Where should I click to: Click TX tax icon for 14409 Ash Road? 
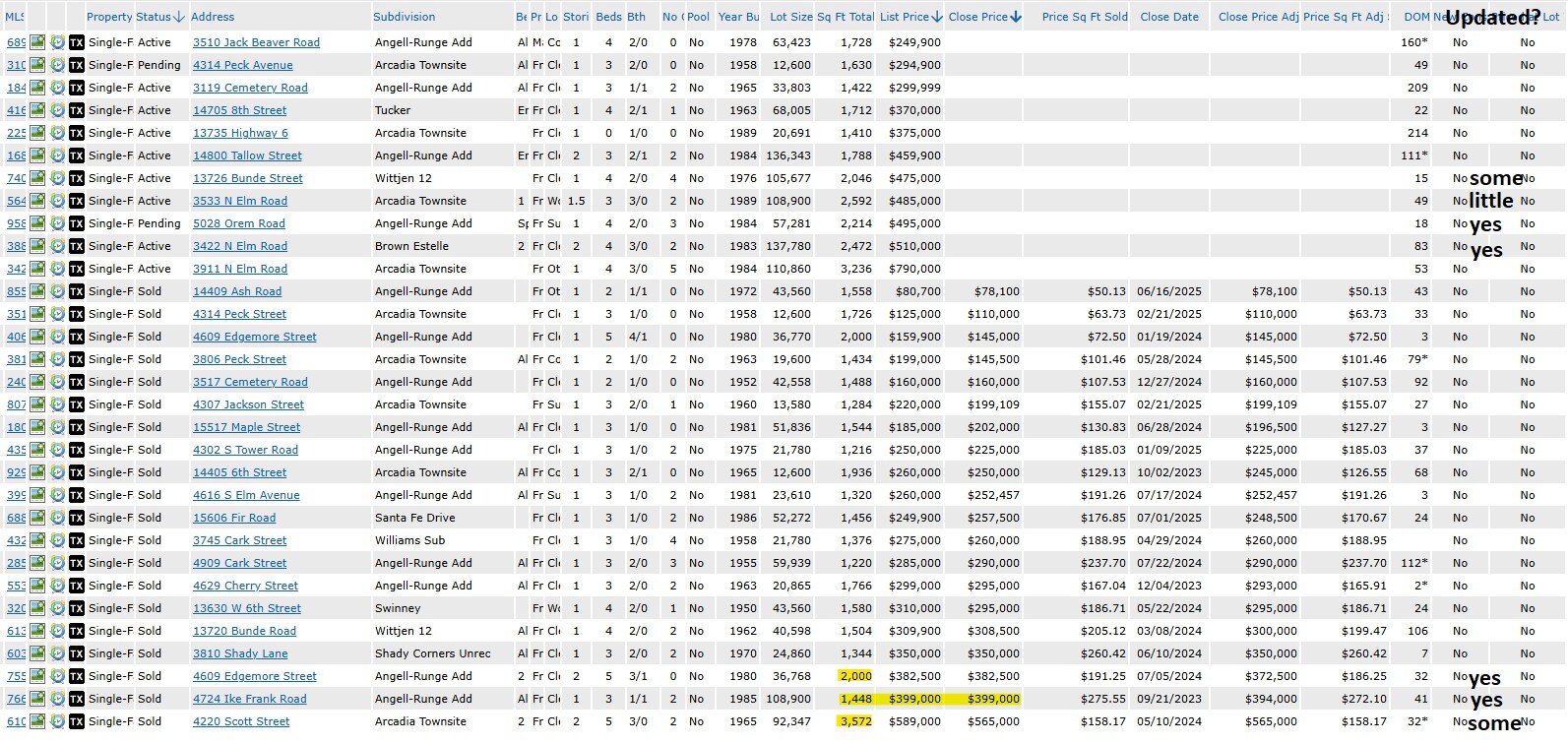click(x=77, y=291)
